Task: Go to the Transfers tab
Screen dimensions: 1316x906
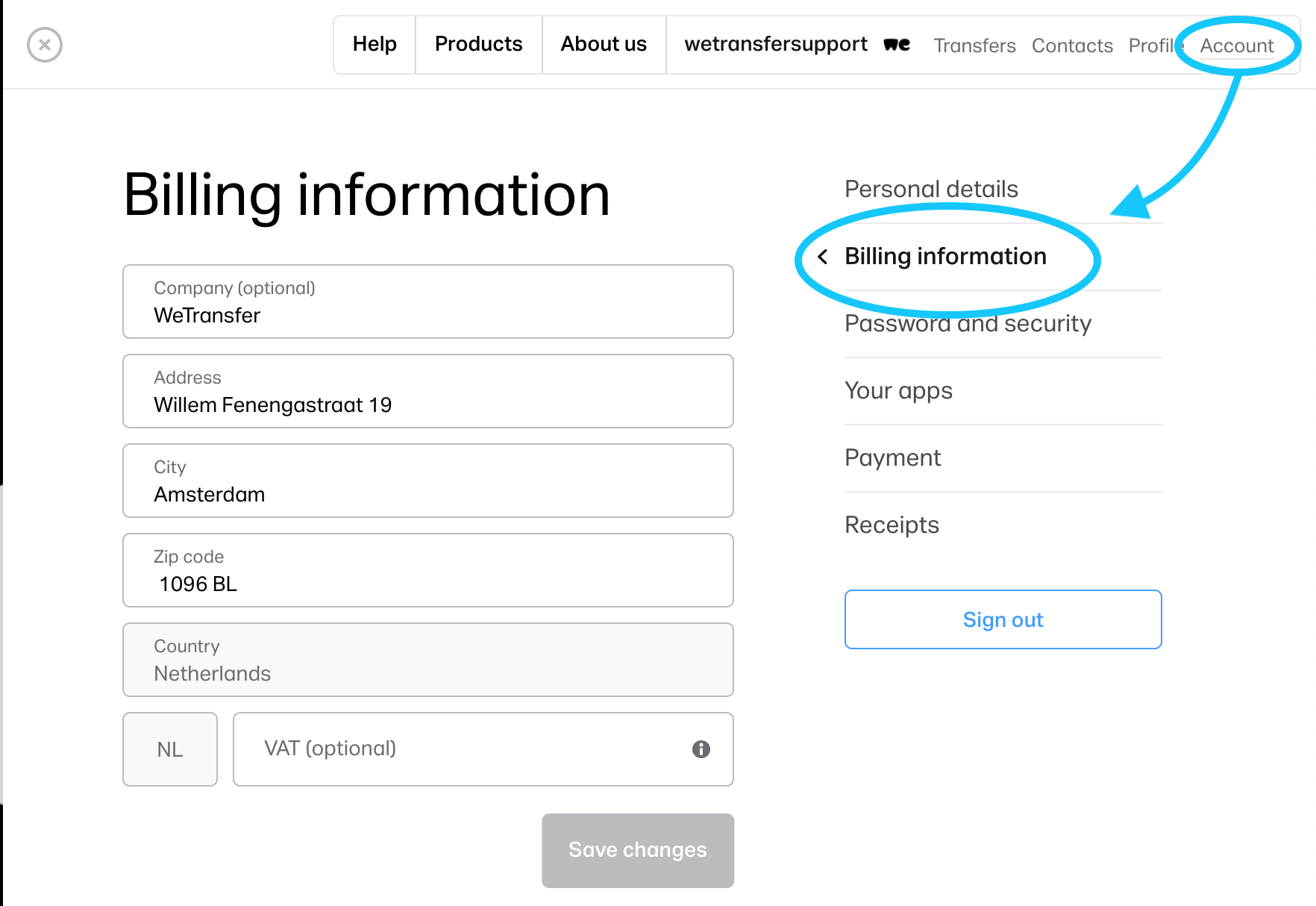Action: 974,46
